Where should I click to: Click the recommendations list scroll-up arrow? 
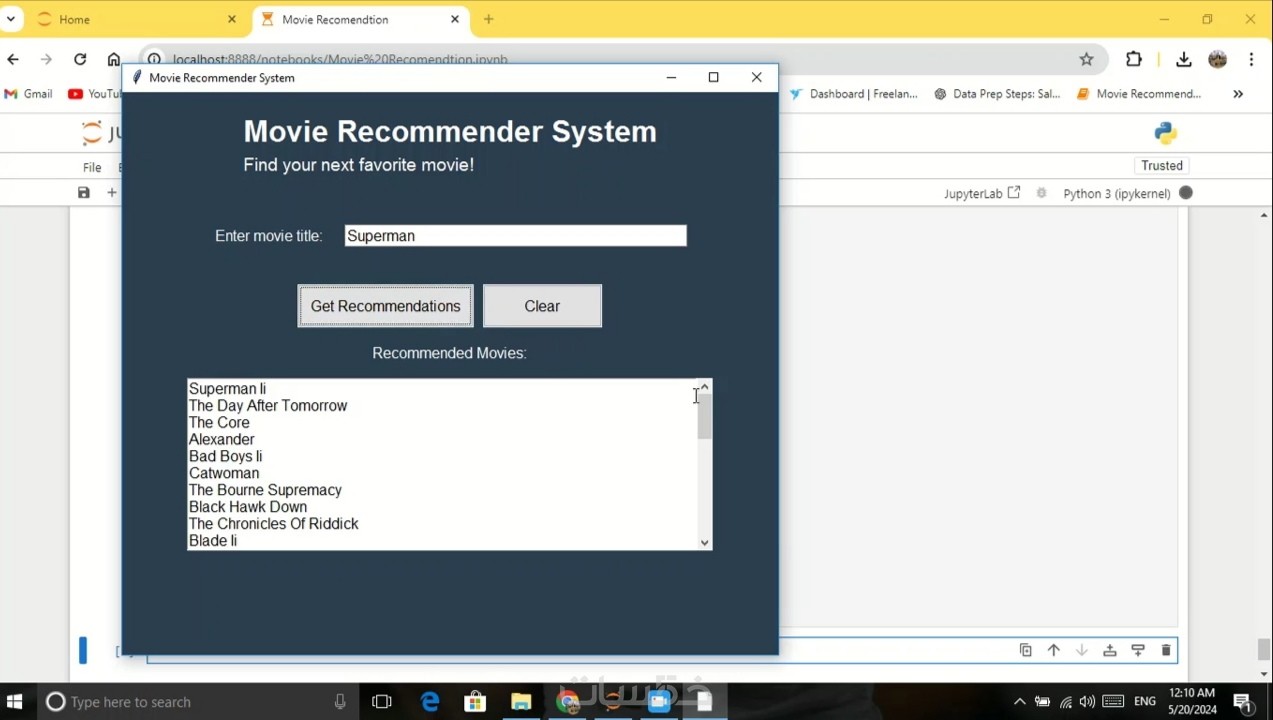tap(704, 387)
